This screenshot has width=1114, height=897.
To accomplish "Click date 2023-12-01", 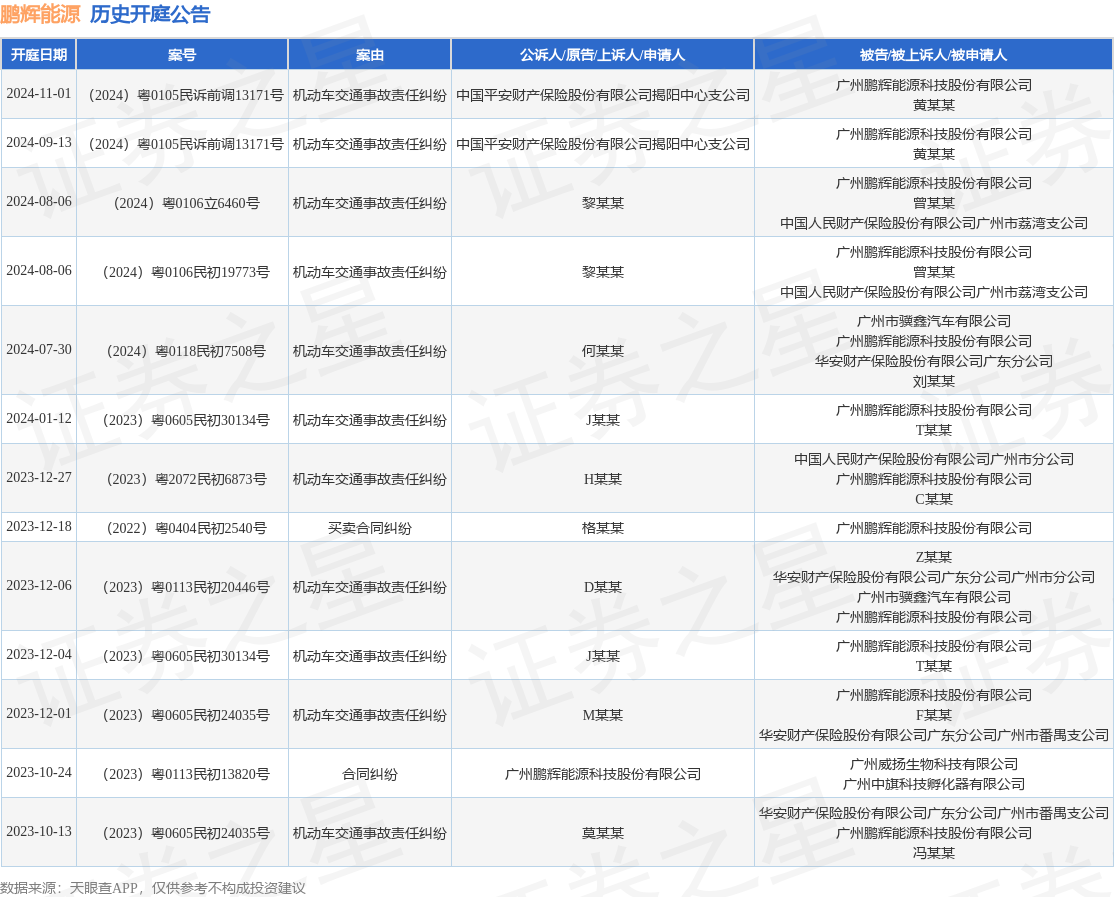I will click(x=39, y=713).
